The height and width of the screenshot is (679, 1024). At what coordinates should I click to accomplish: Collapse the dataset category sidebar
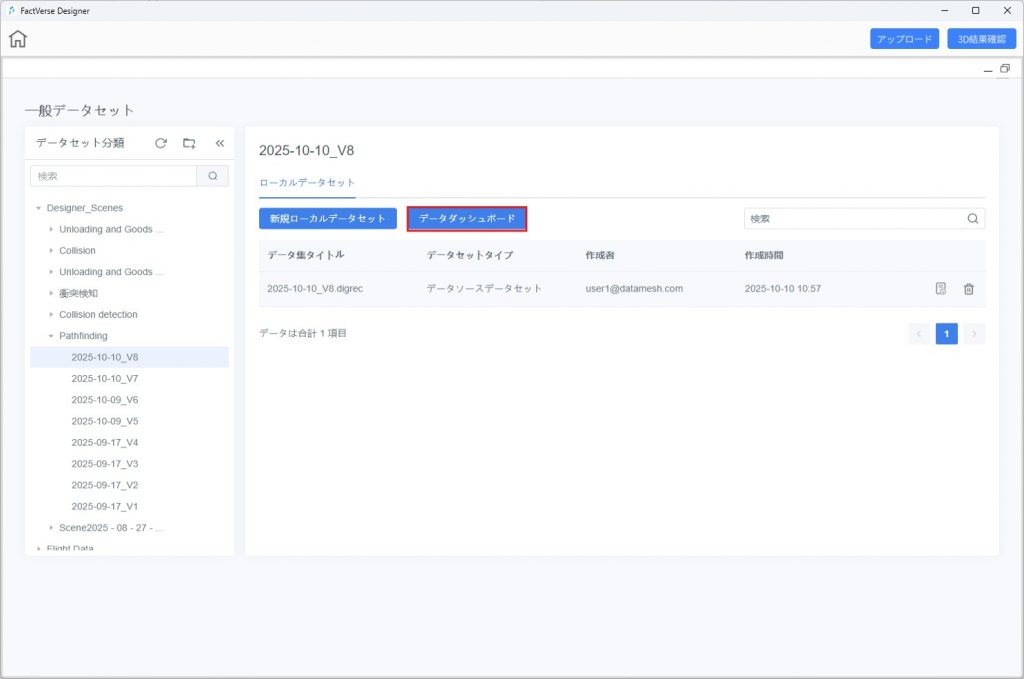coord(220,143)
